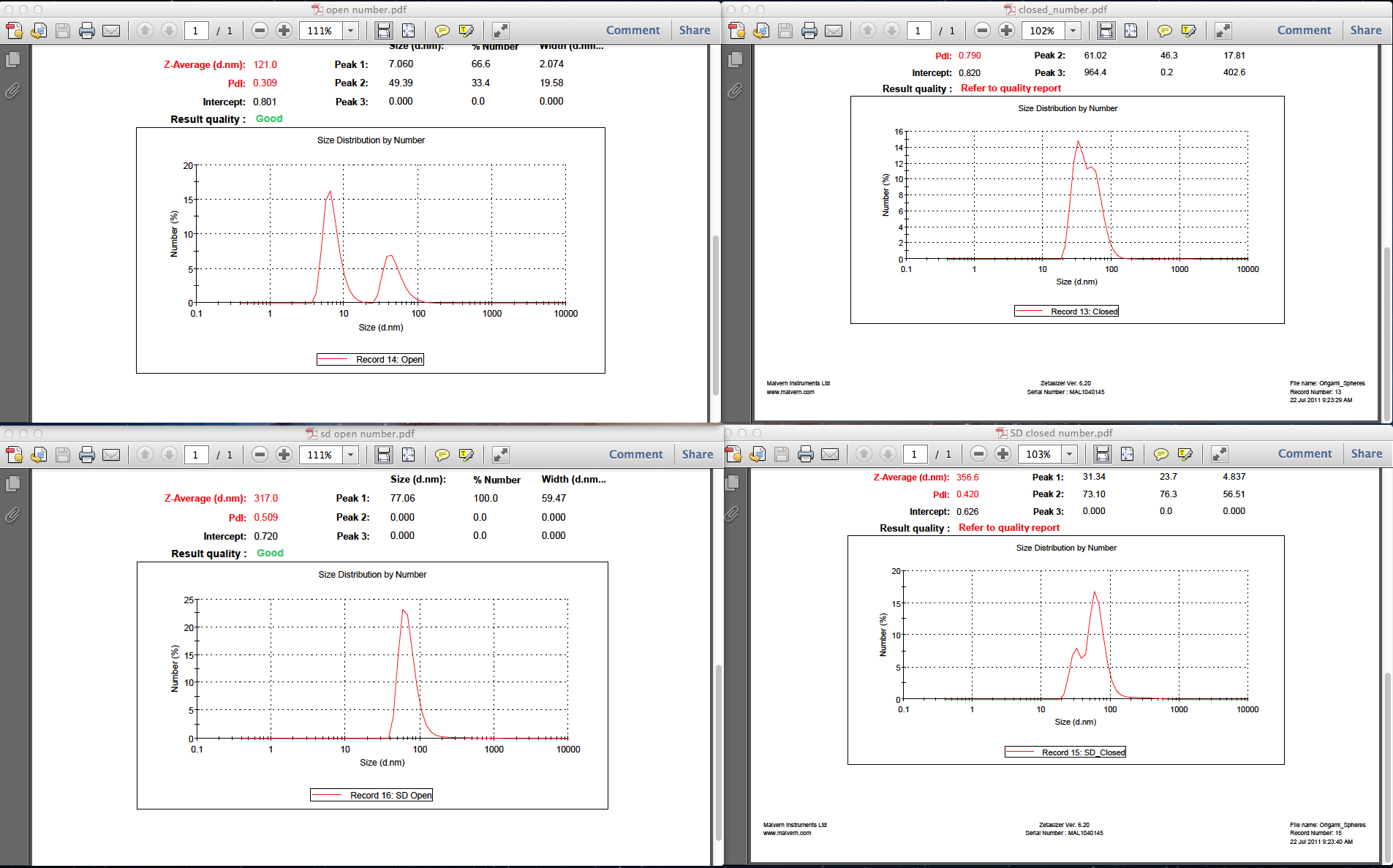This screenshot has height=868, width=1393.
Task: Enter read mode in sd open number.pdf
Action: 500,455
